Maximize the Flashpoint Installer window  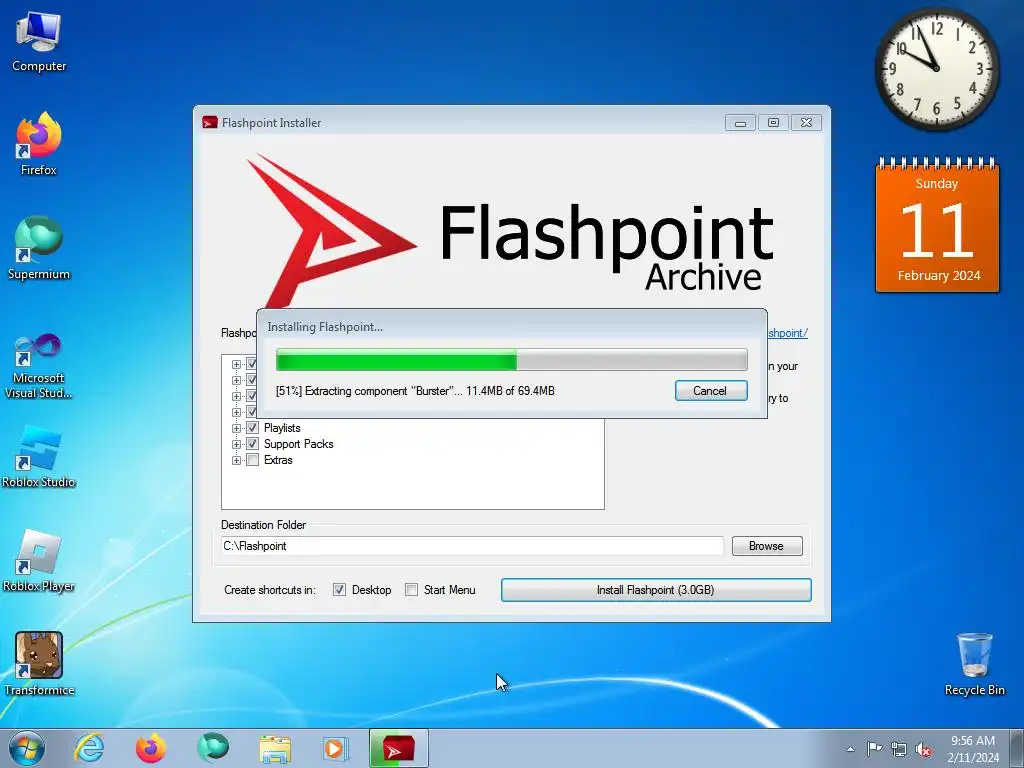point(773,123)
